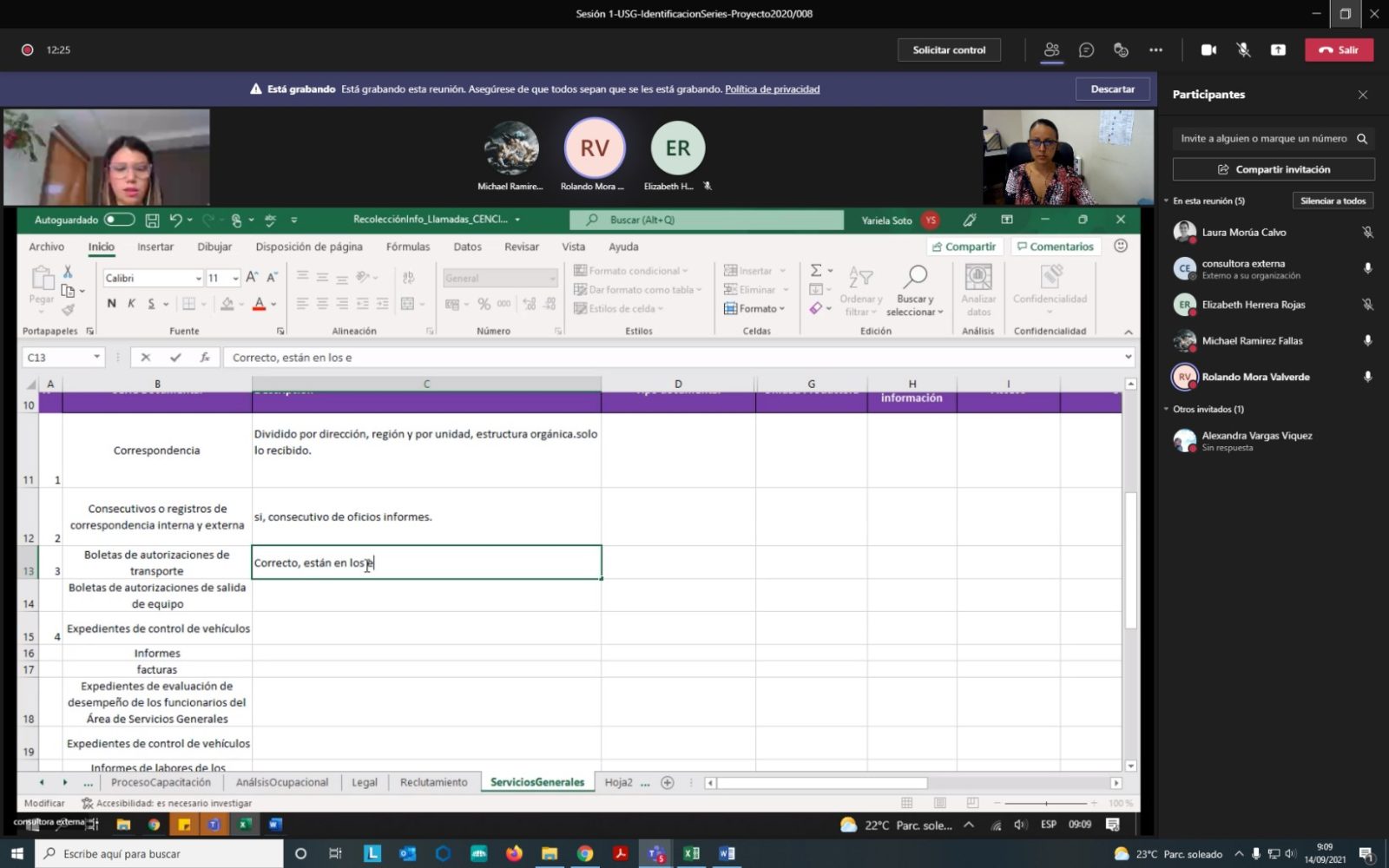Collapse the 'Otros invitados (1)' section
Viewport: 1389px width, 868px height.
pos(1167,410)
